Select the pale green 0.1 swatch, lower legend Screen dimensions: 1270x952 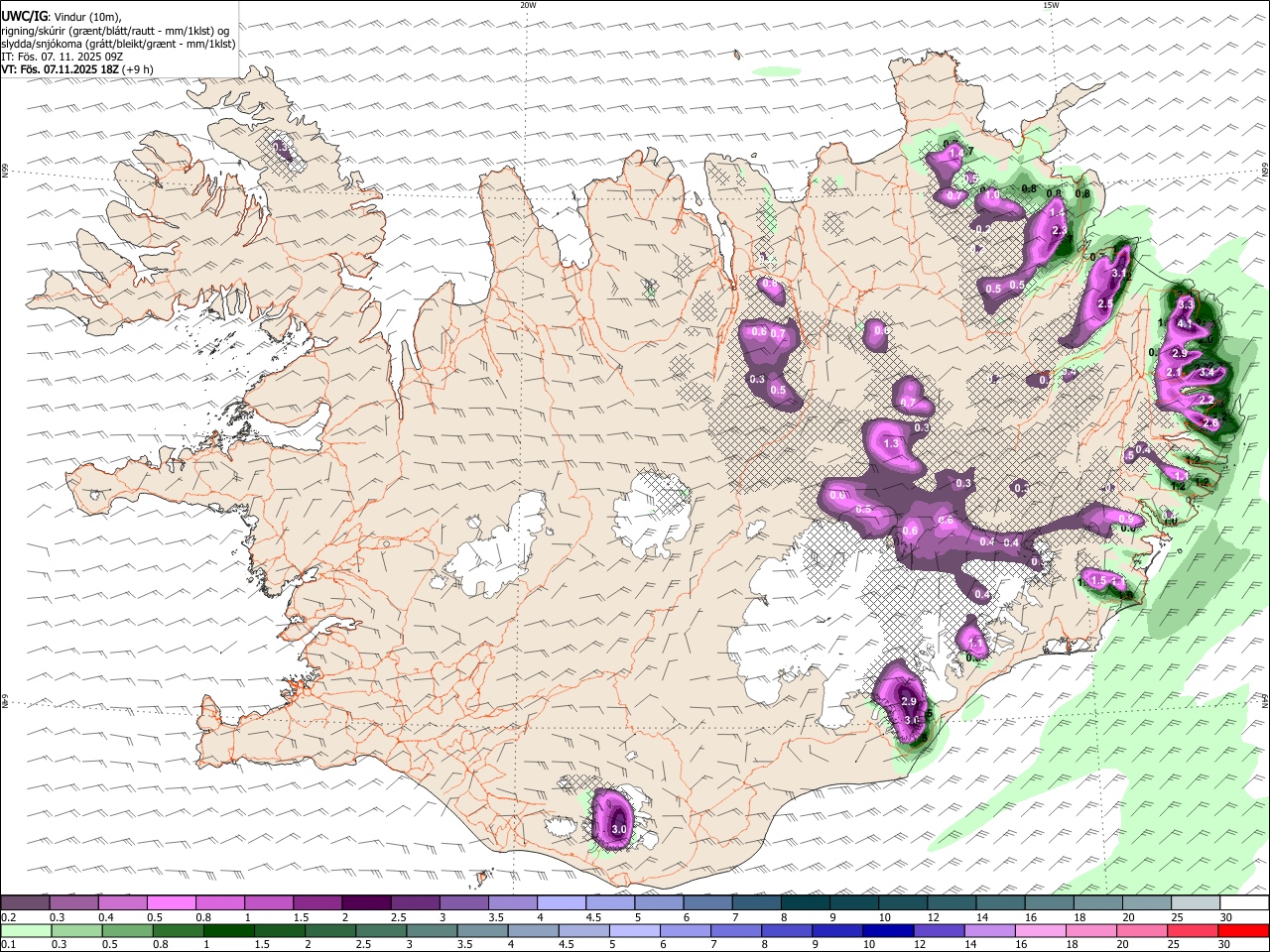tap(25, 931)
